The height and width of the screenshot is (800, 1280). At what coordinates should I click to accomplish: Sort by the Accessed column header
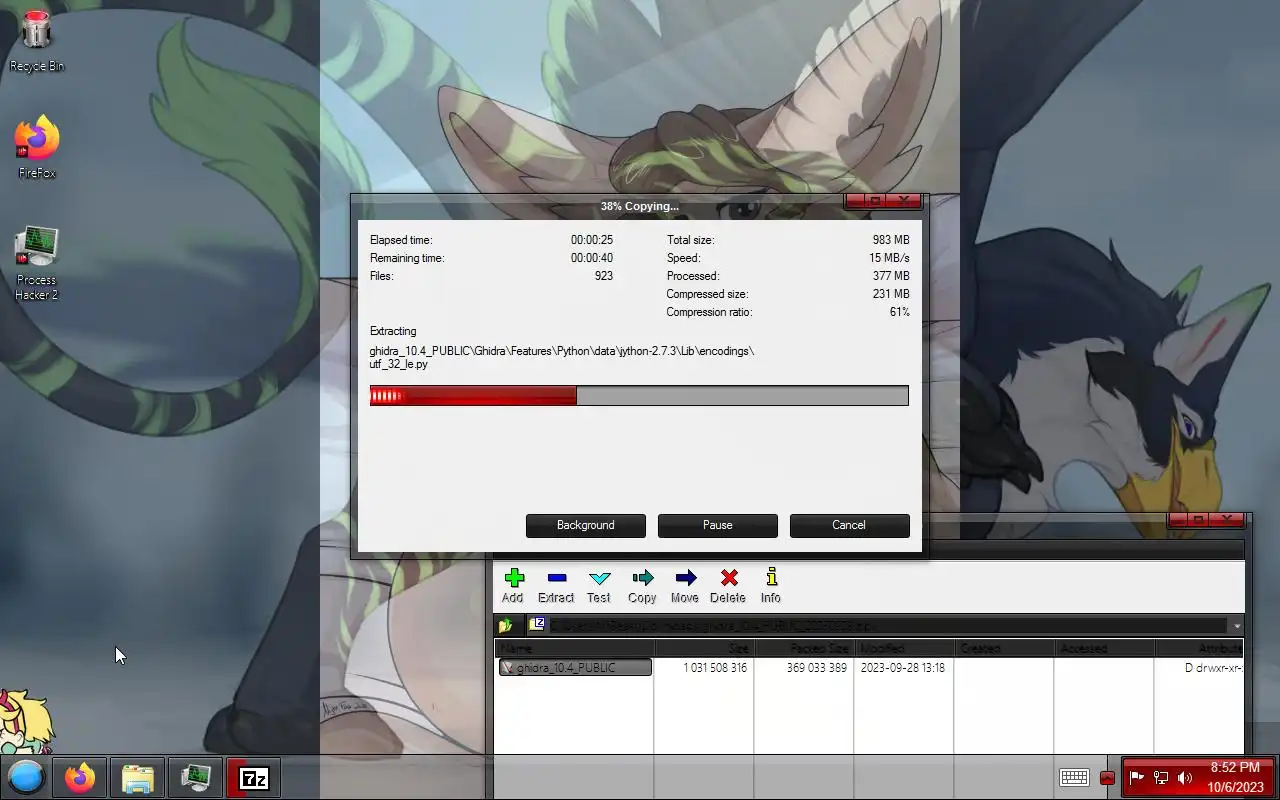1104,649
